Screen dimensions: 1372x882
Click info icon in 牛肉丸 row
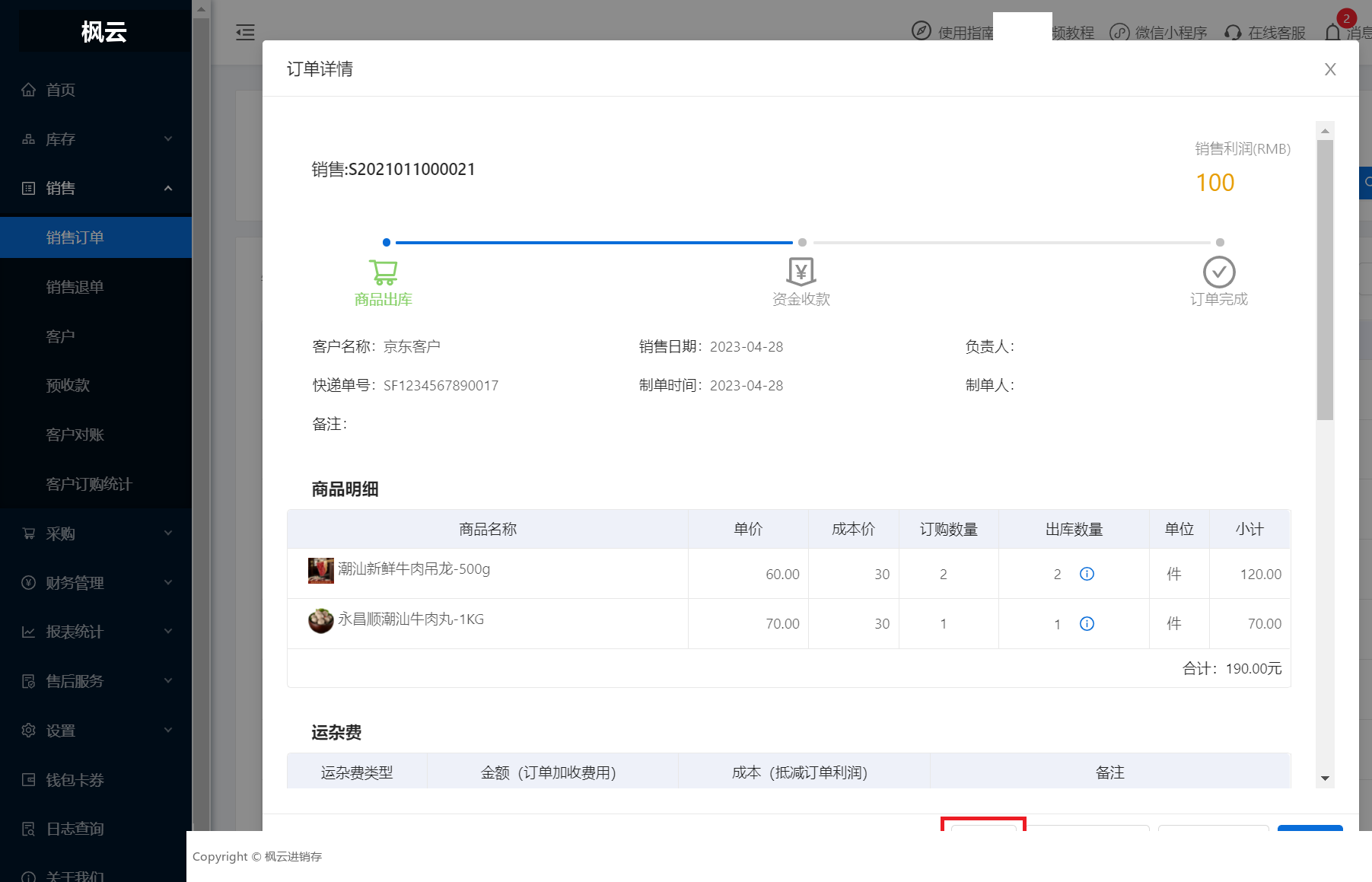1087,624
